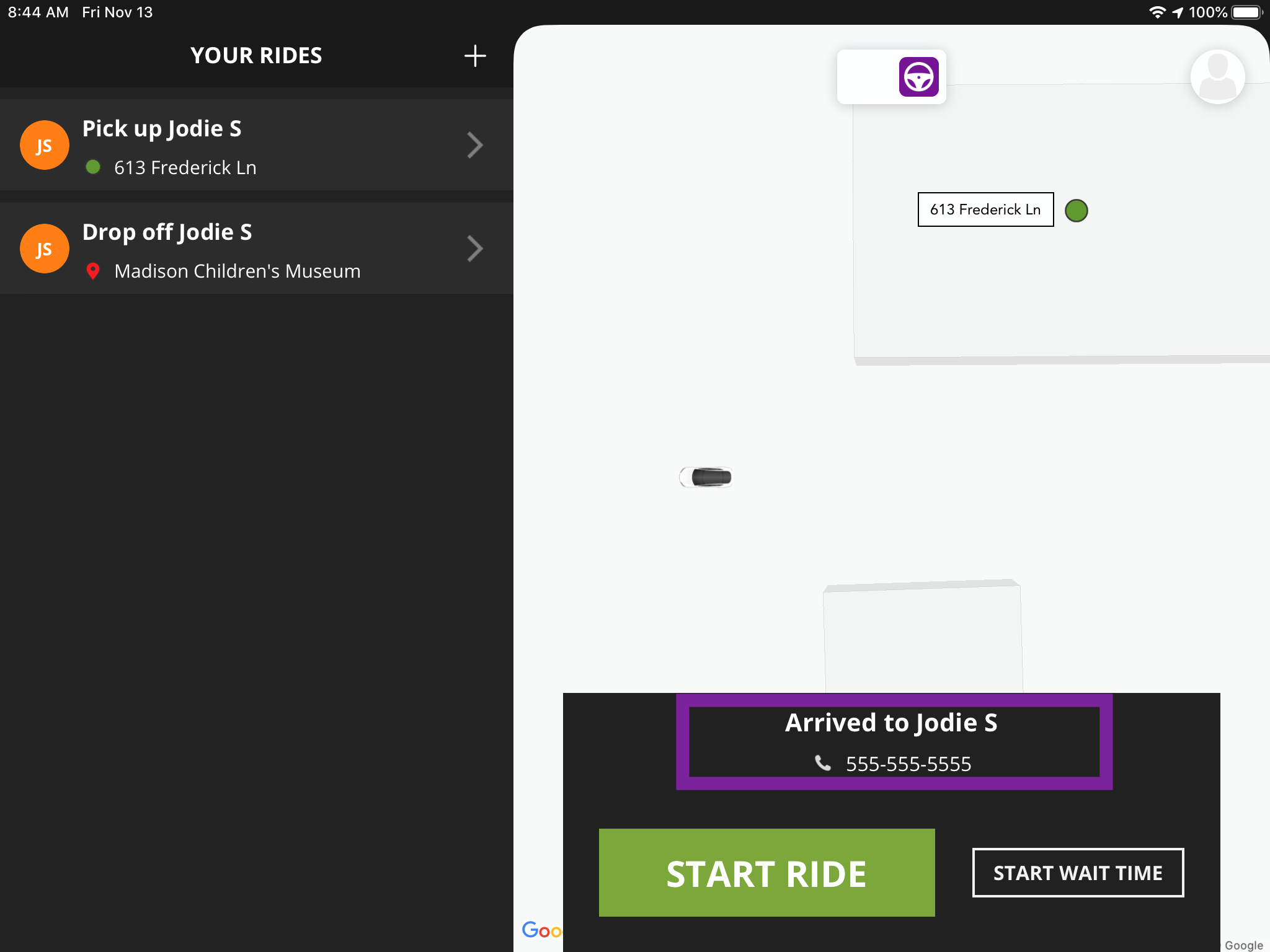Expand Pick up Jodie S chevron
The image size is (1270, 952).
[475, 146]
